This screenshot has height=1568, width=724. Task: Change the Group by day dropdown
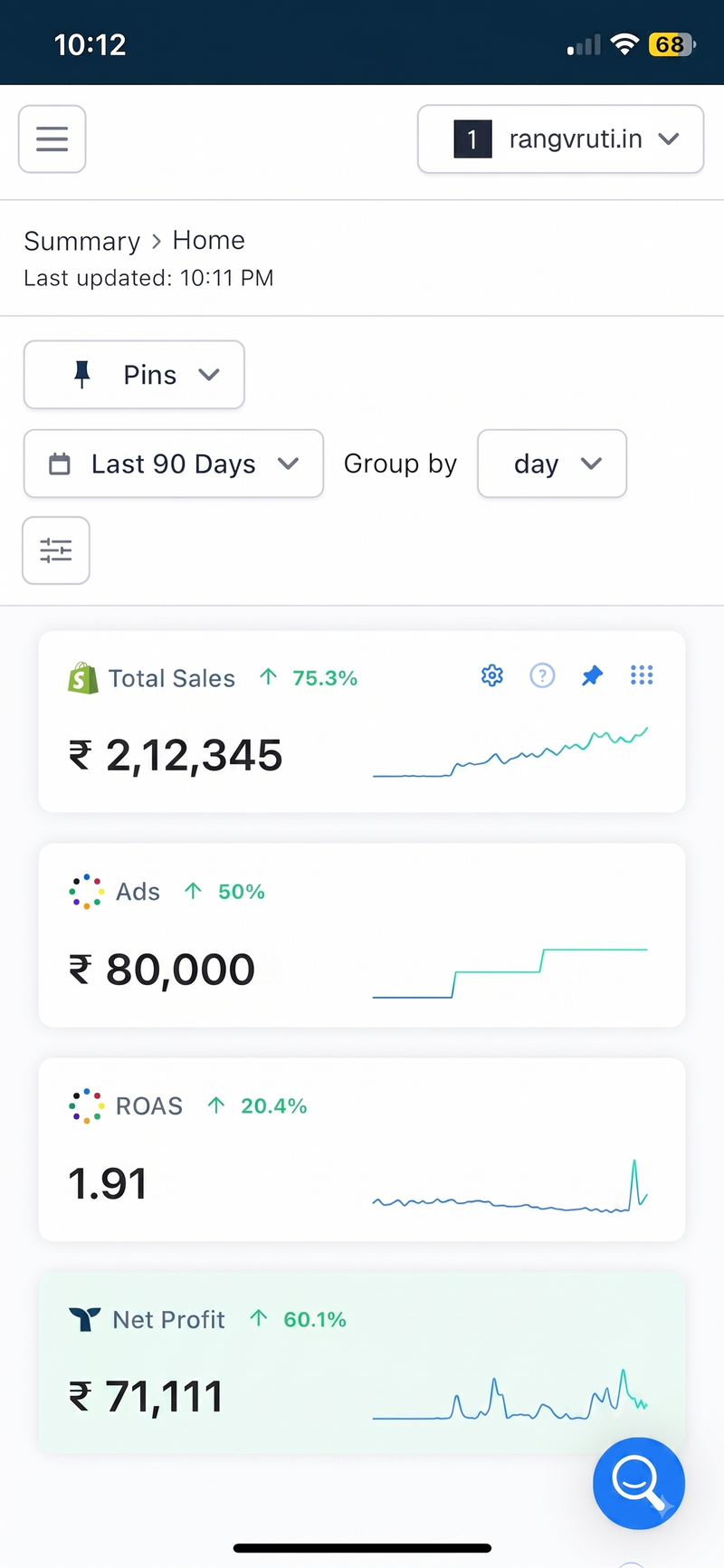click(552, 464)
